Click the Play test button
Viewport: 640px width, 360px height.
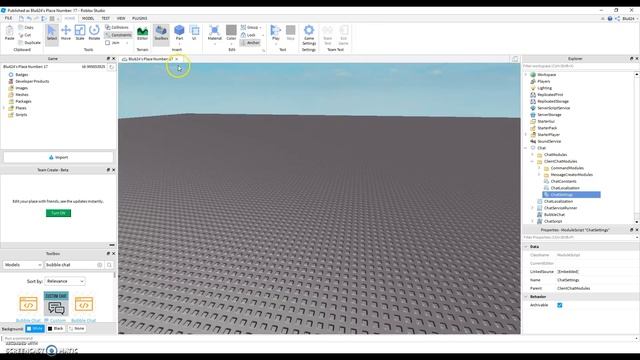click(x=276, y=33)
